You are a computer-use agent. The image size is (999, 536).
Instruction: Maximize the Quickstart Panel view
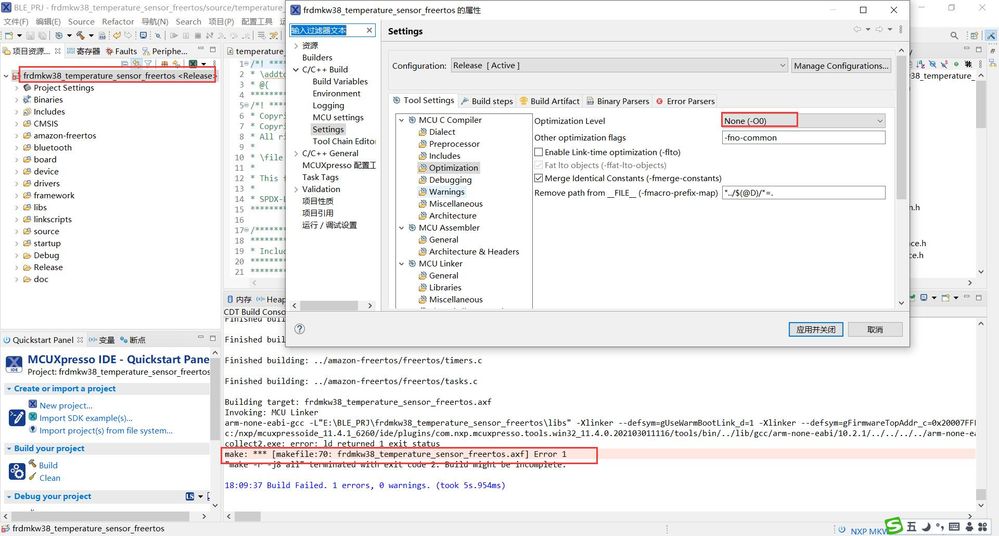coord(213,338)
